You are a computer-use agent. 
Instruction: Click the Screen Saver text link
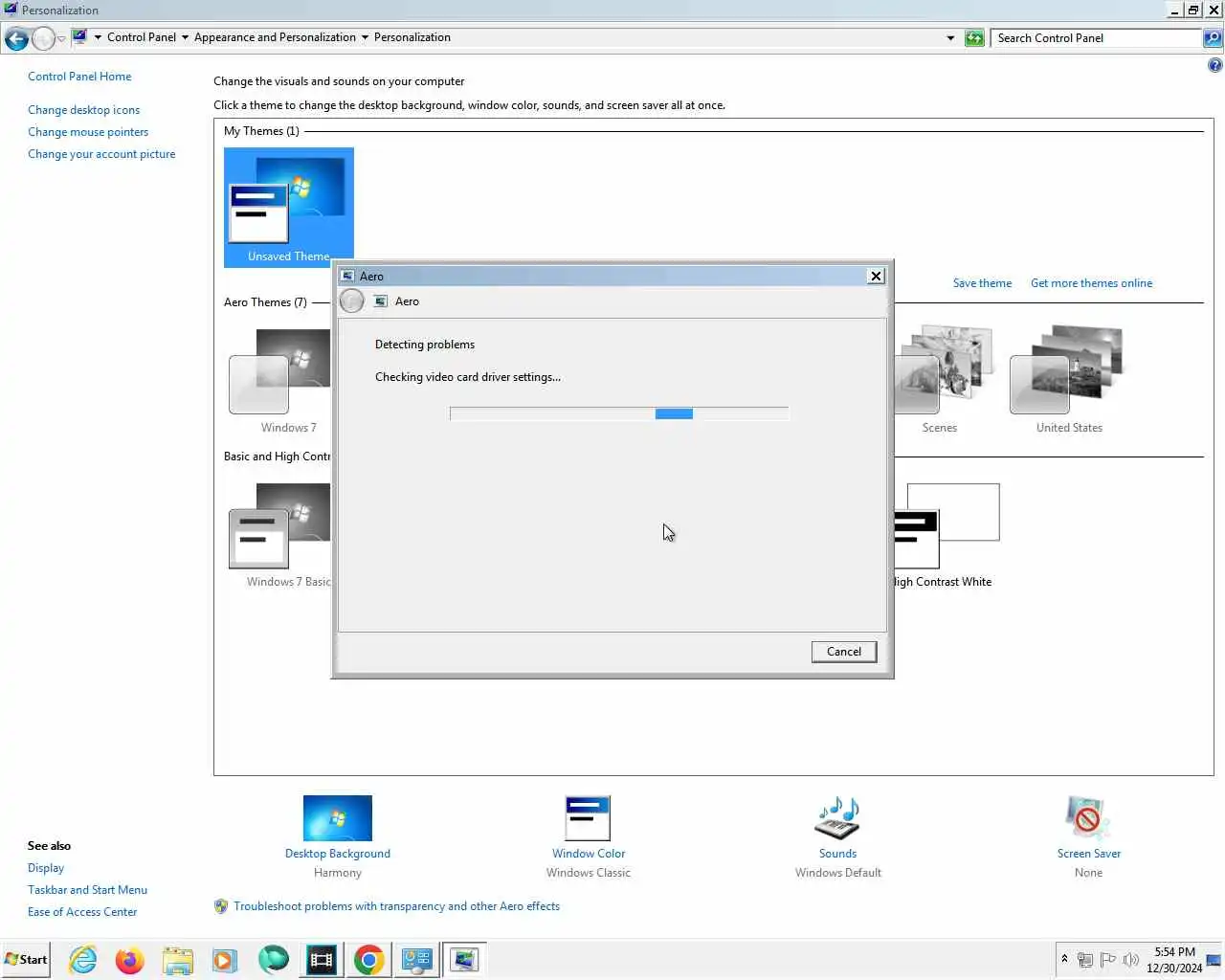point(1089,854)
